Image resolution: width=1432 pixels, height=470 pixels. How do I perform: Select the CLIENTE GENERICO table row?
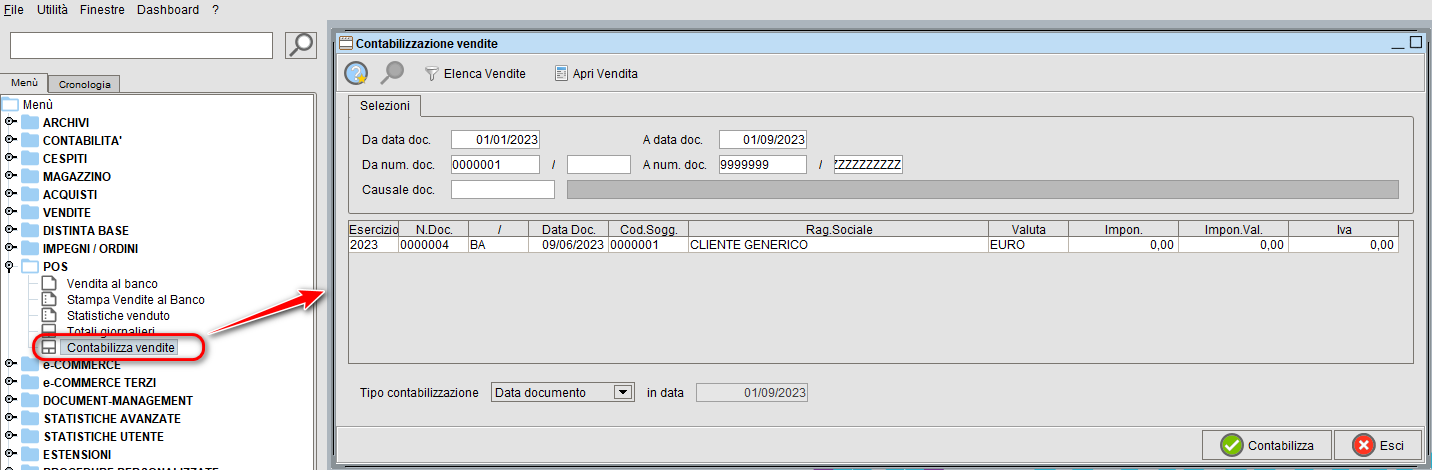pyautogui.click(x=748, y=245)
